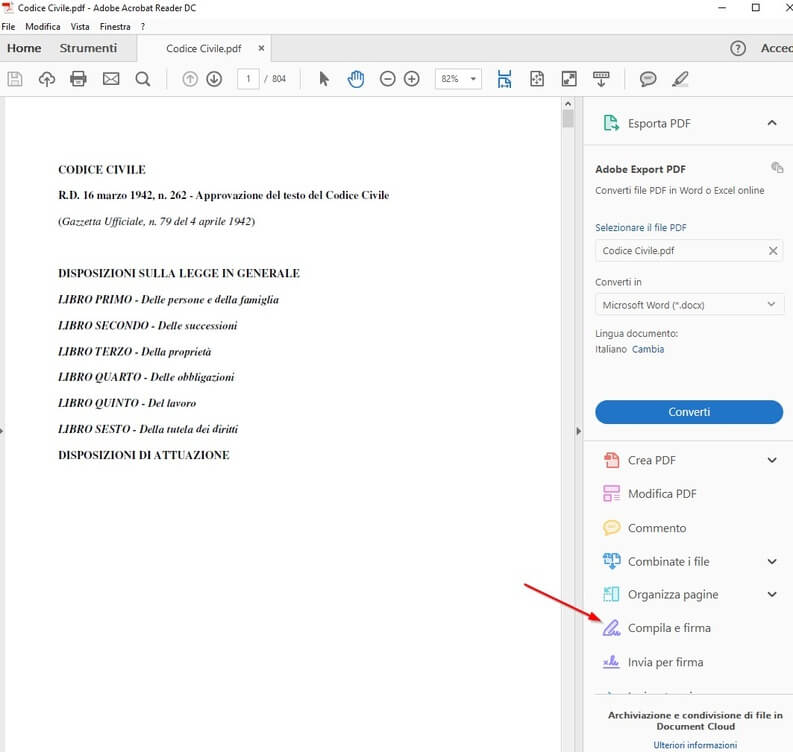Click the upload to cloud icon
Image resolution: width=793 pixels, height=752 pixels.
coord(47,79)
